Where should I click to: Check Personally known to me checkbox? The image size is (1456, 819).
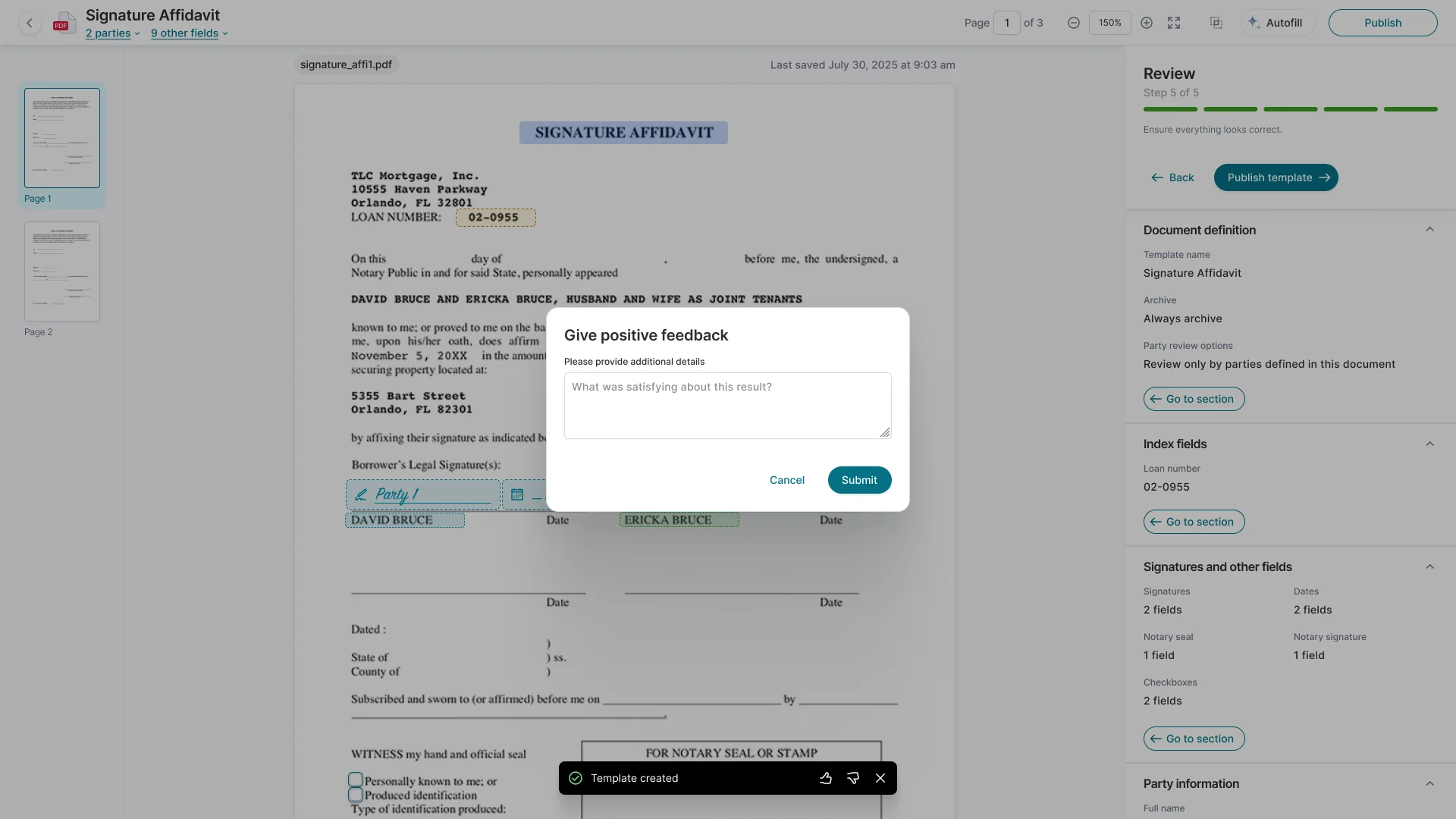pyautogui.click(x=356, y=780)
